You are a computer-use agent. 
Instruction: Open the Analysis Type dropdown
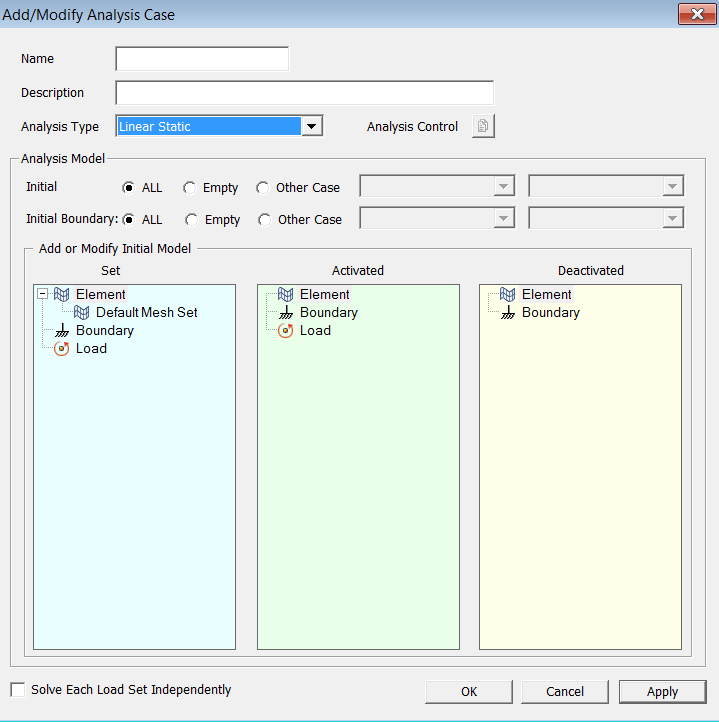tap(312, 126)
